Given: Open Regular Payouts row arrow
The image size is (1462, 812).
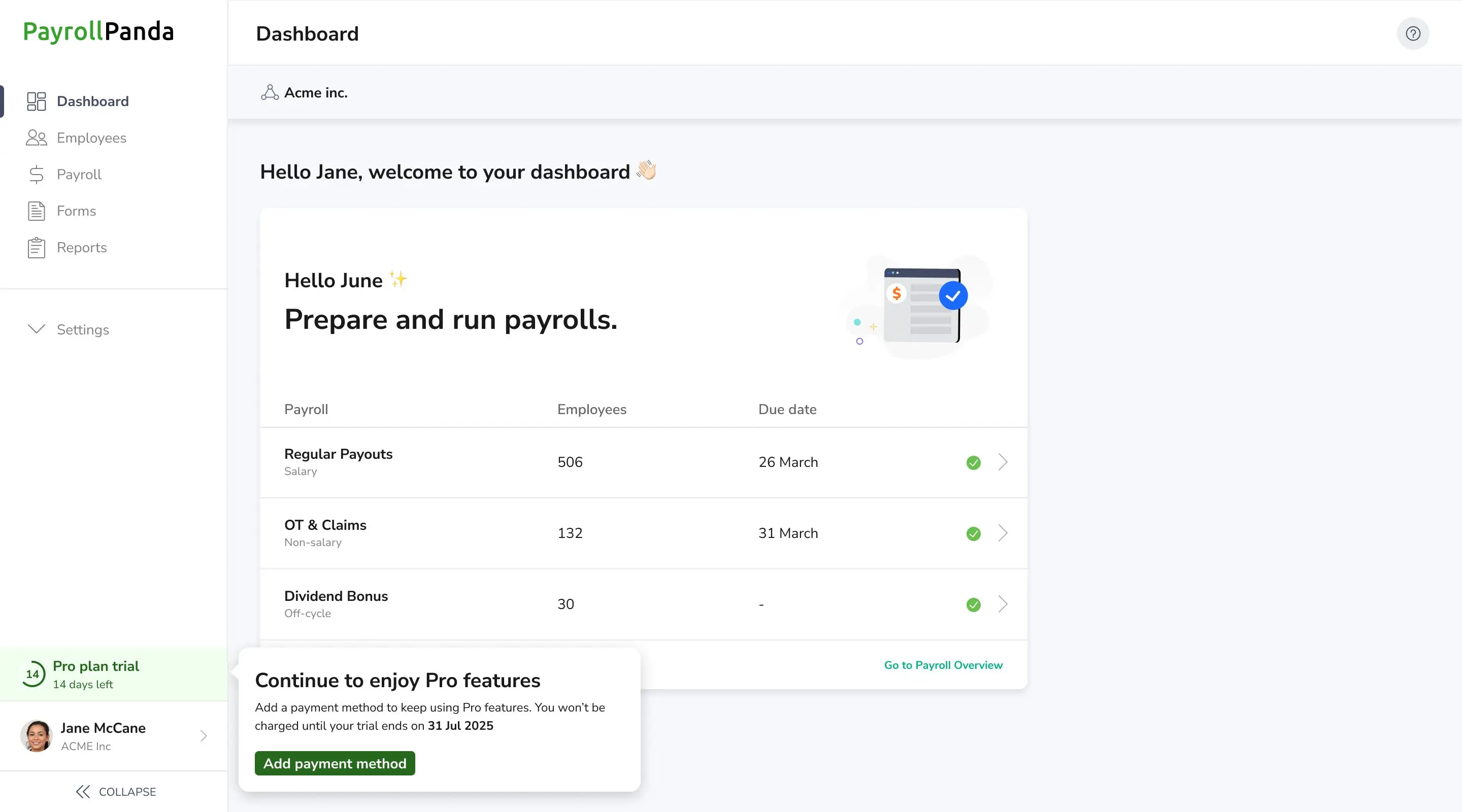Looking at the screenshot, I should [x=1003, y=462].
